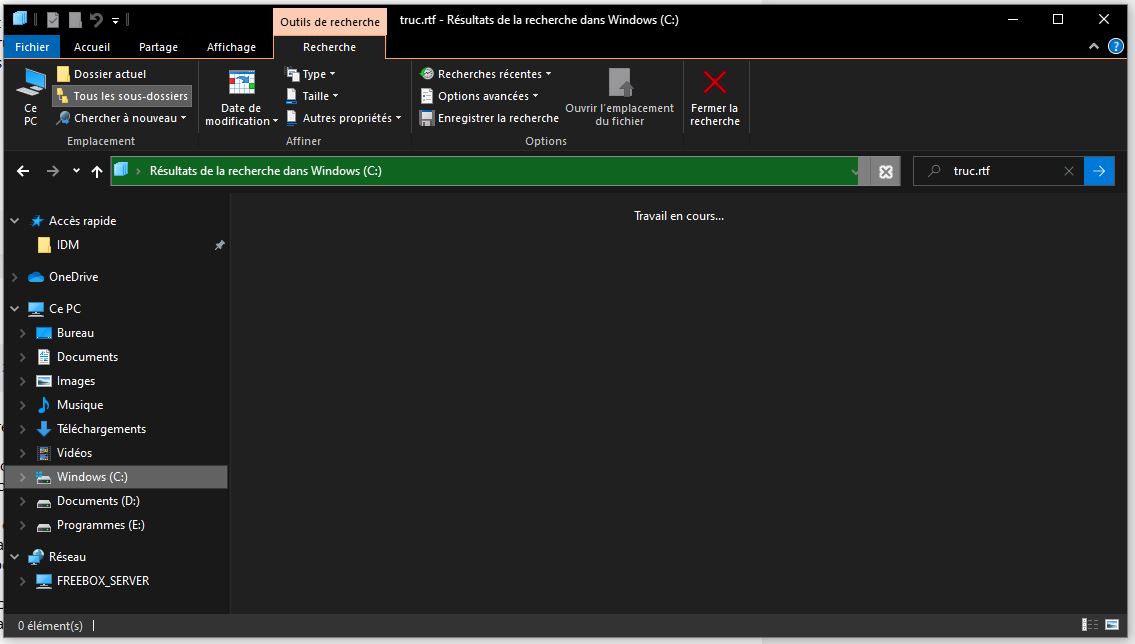Expand the Windows (C:) chevron
The height and width of the screenshot is (644, 1135).
tap(22, 477)
